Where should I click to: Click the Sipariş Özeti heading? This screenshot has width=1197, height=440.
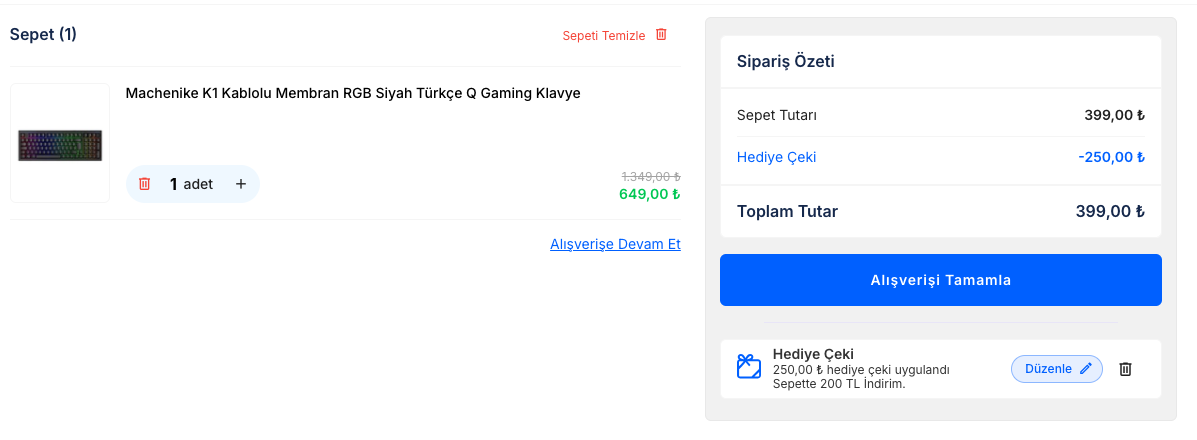pyautogui.click(x=785, y=61)
